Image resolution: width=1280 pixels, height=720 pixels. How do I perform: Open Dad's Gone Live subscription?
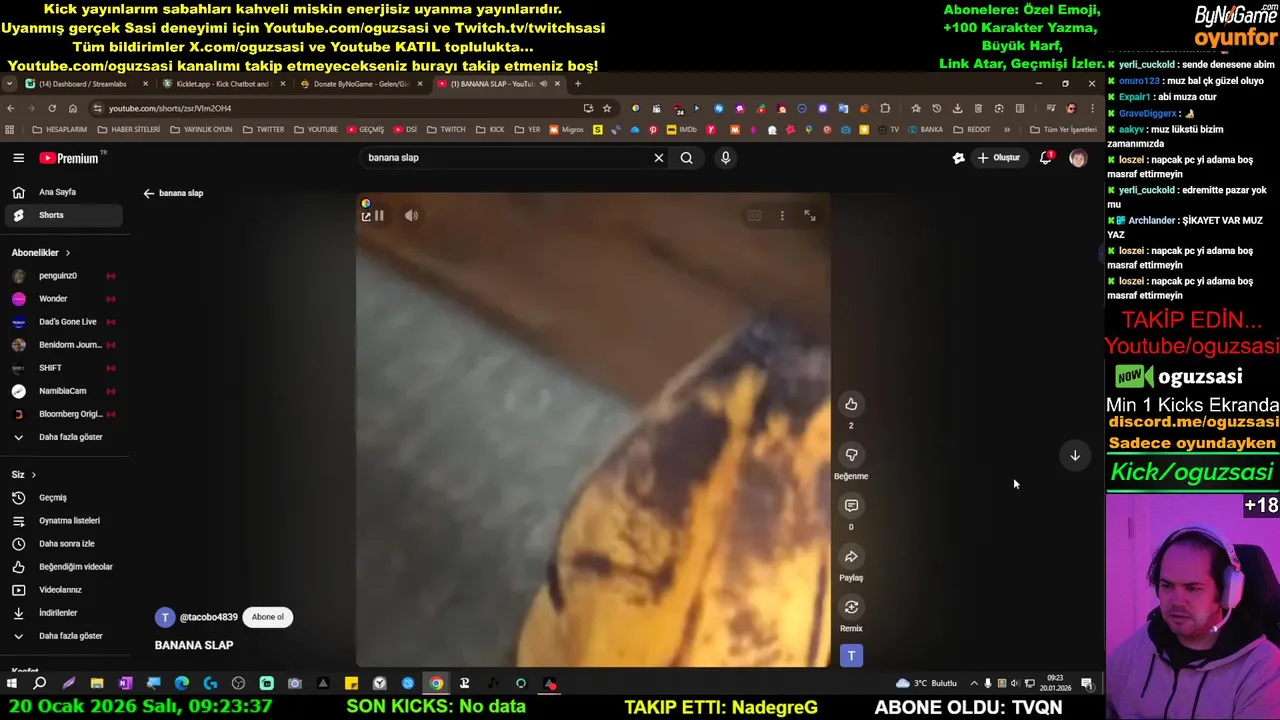[x=62, y=322]
